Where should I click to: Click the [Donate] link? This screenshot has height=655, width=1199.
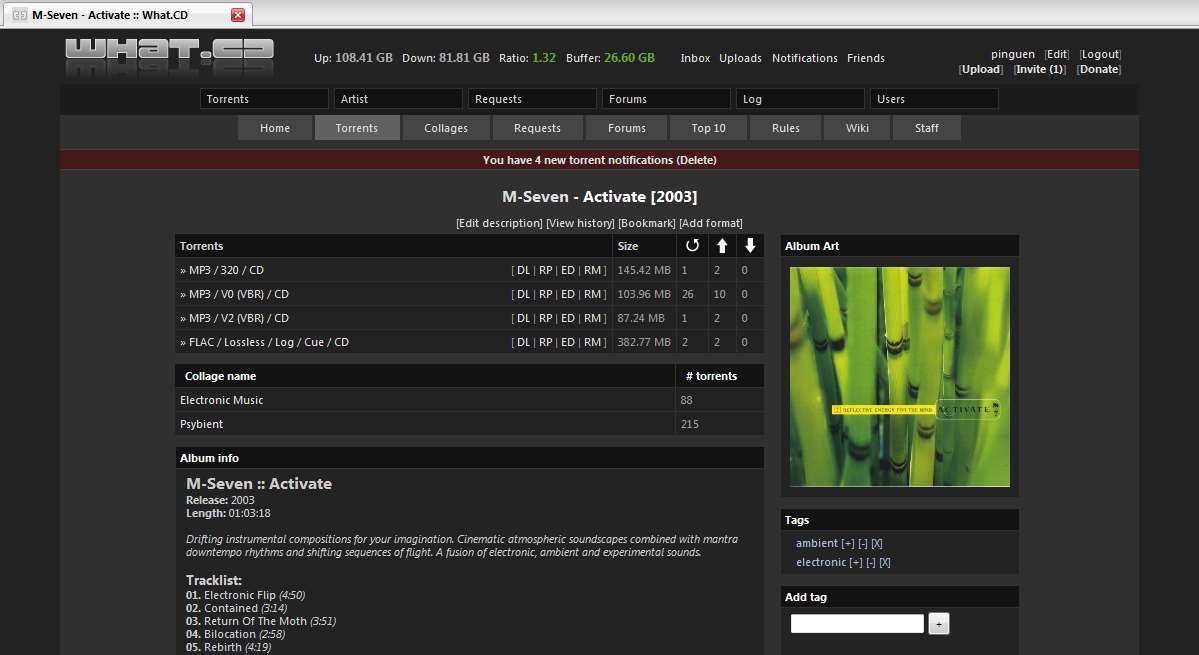1099,70
